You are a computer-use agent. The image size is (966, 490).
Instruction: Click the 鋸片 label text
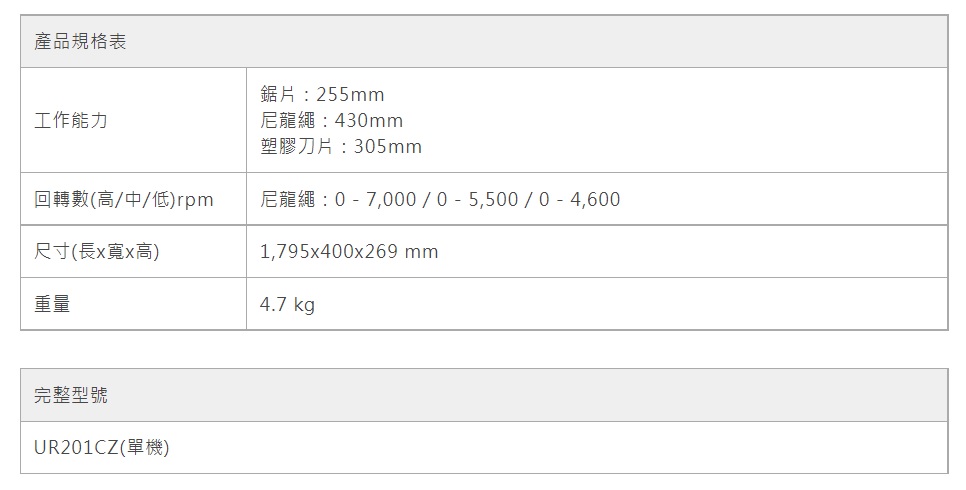(x=277, y=95)
